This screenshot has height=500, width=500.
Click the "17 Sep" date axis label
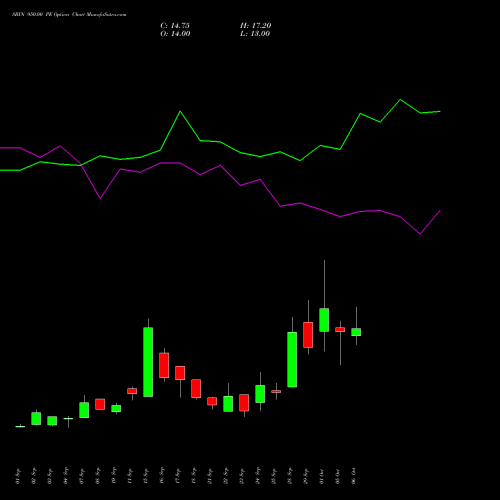click(178, 476)
